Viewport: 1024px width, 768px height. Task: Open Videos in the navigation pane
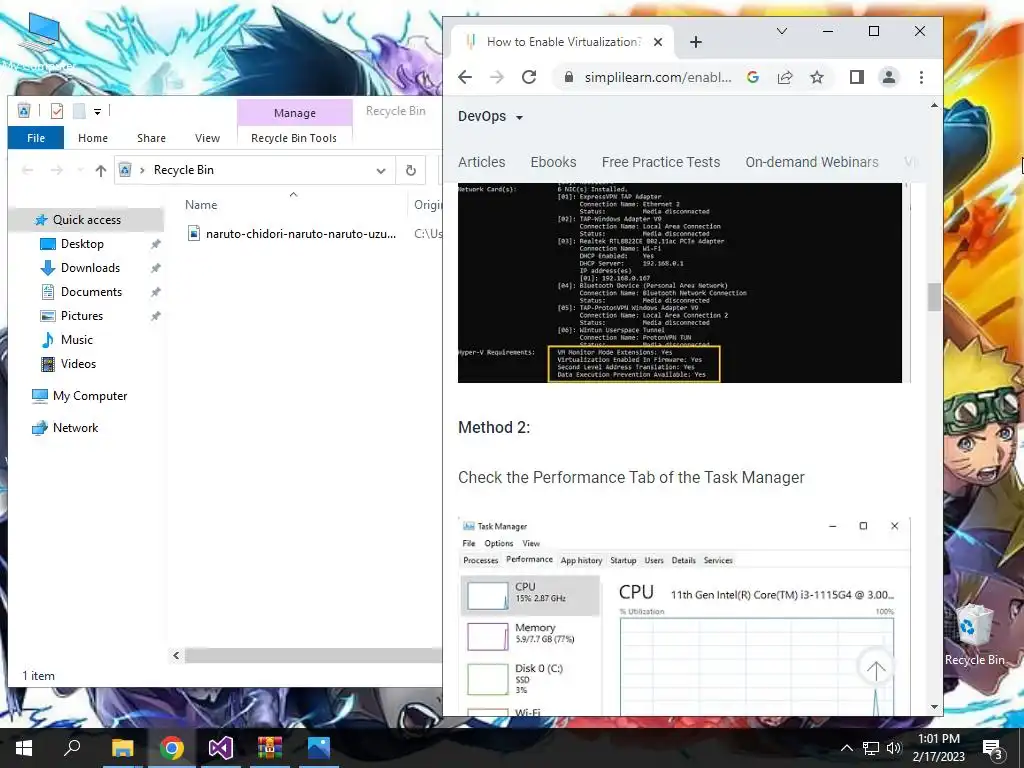(78, 364)
